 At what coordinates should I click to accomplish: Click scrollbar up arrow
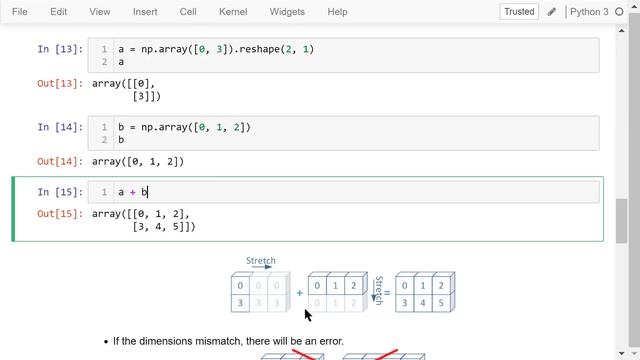[x=622, y=31]
